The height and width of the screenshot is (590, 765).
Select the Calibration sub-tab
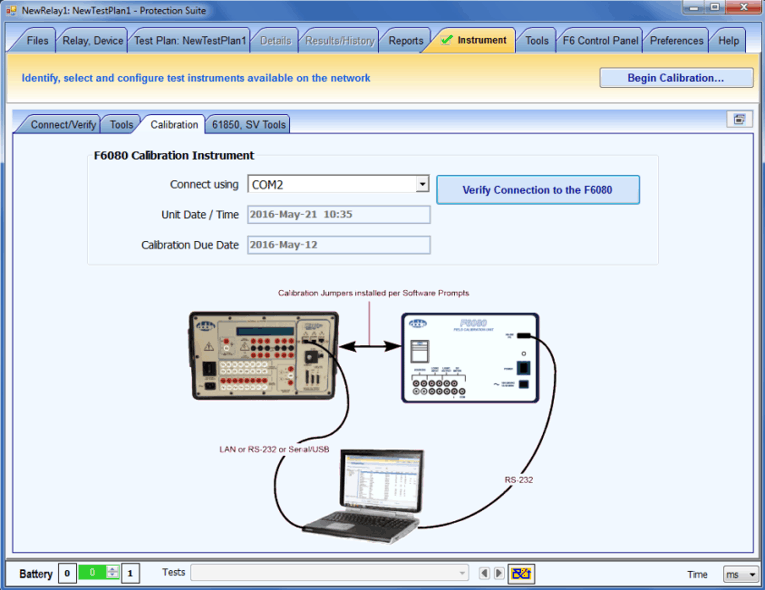174,124
